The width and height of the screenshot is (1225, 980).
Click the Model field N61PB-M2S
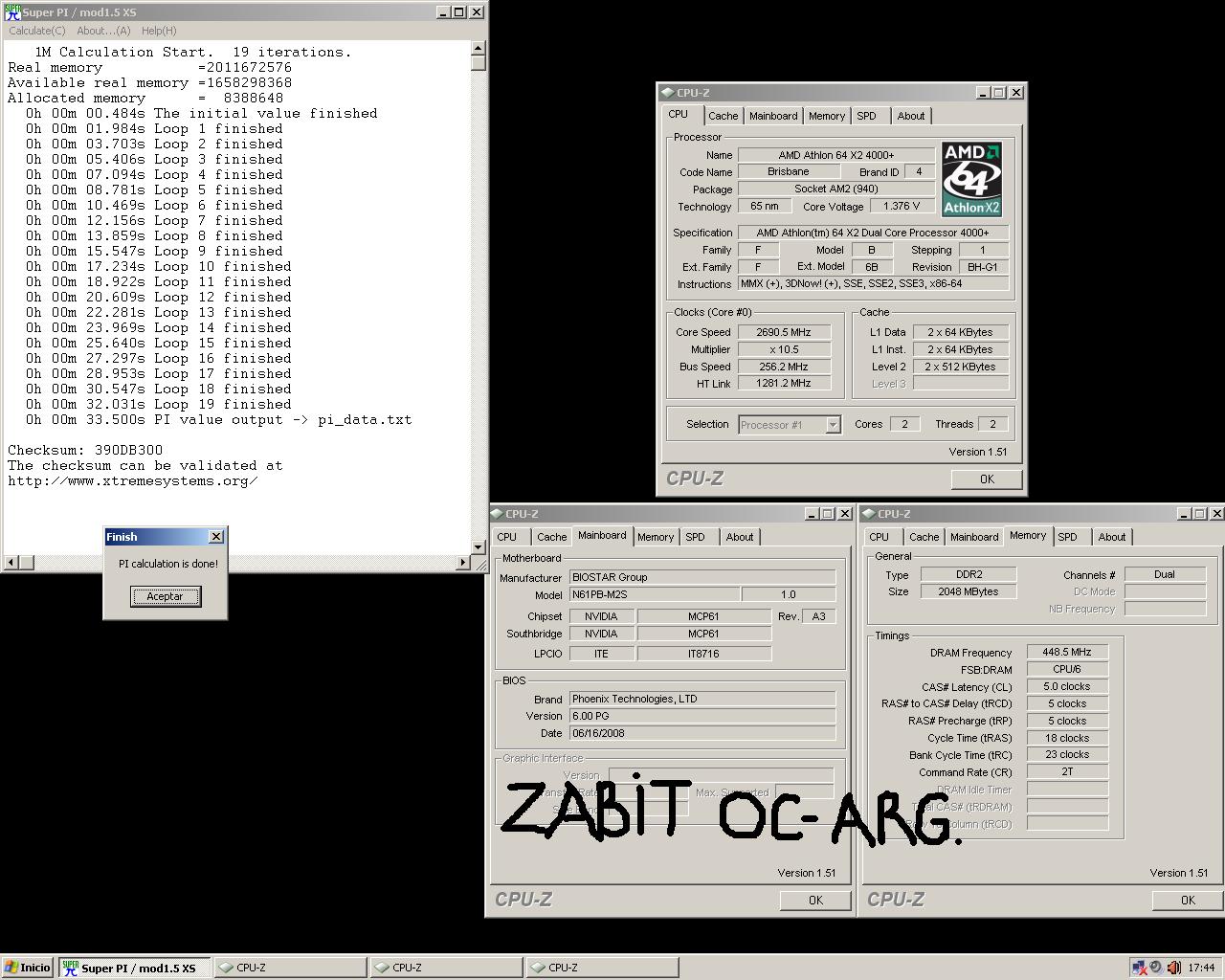click(654, 595)
